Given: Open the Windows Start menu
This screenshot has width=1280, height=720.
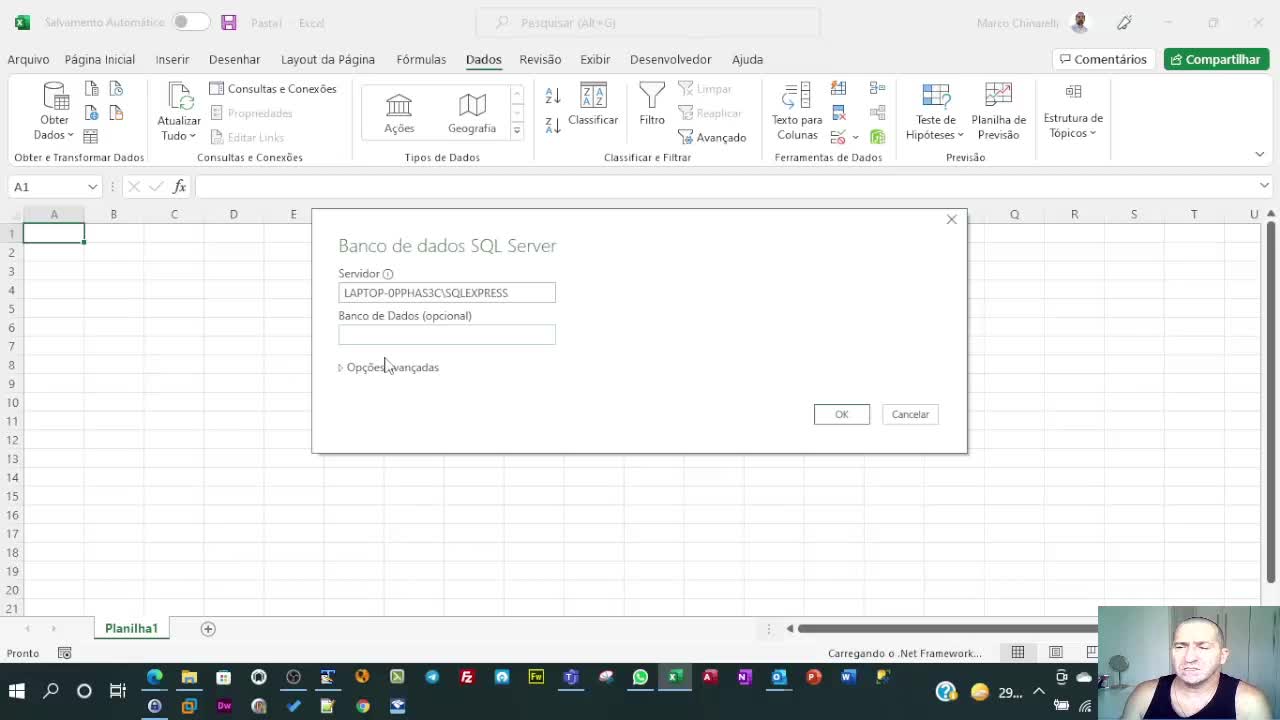Looking at the screenshot, I should click(17, 691).
